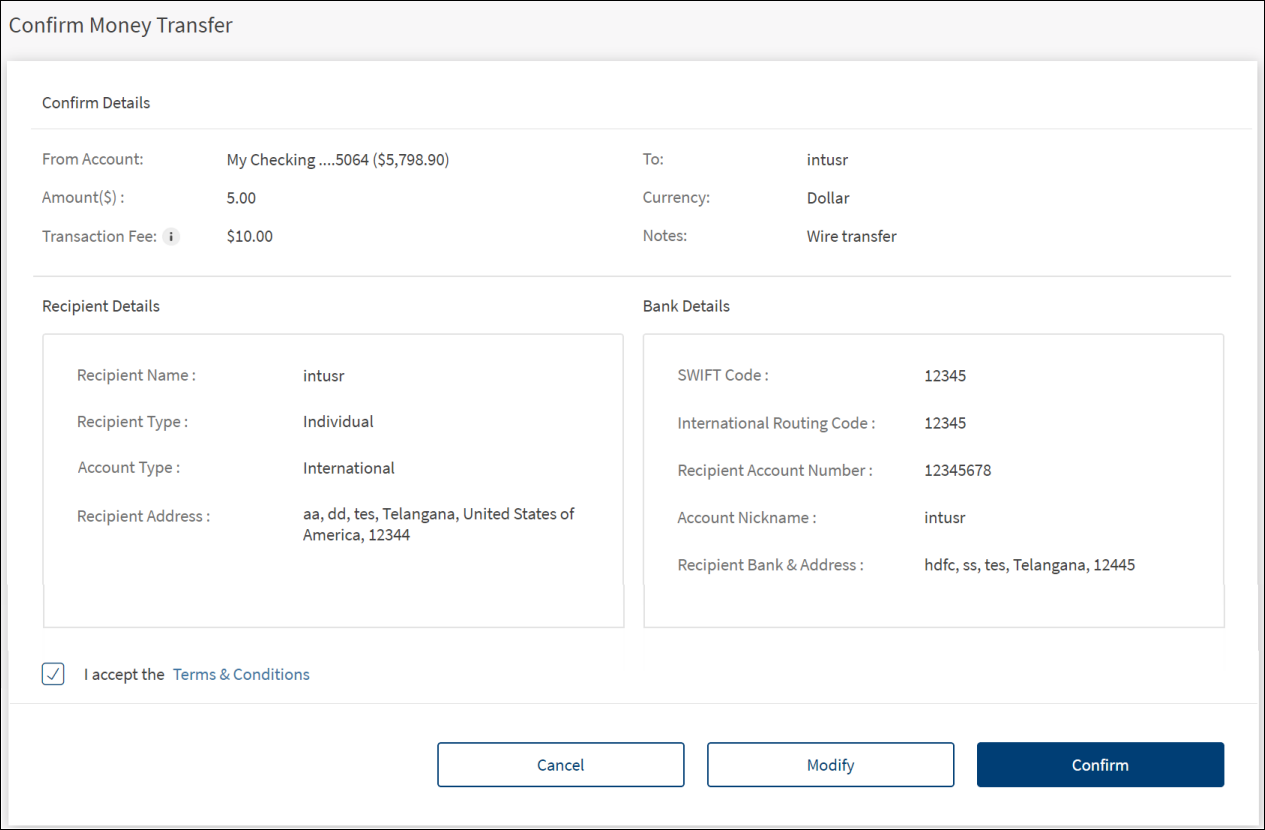
Task: Click the Individual recipient type value
Action: (338, 422)
